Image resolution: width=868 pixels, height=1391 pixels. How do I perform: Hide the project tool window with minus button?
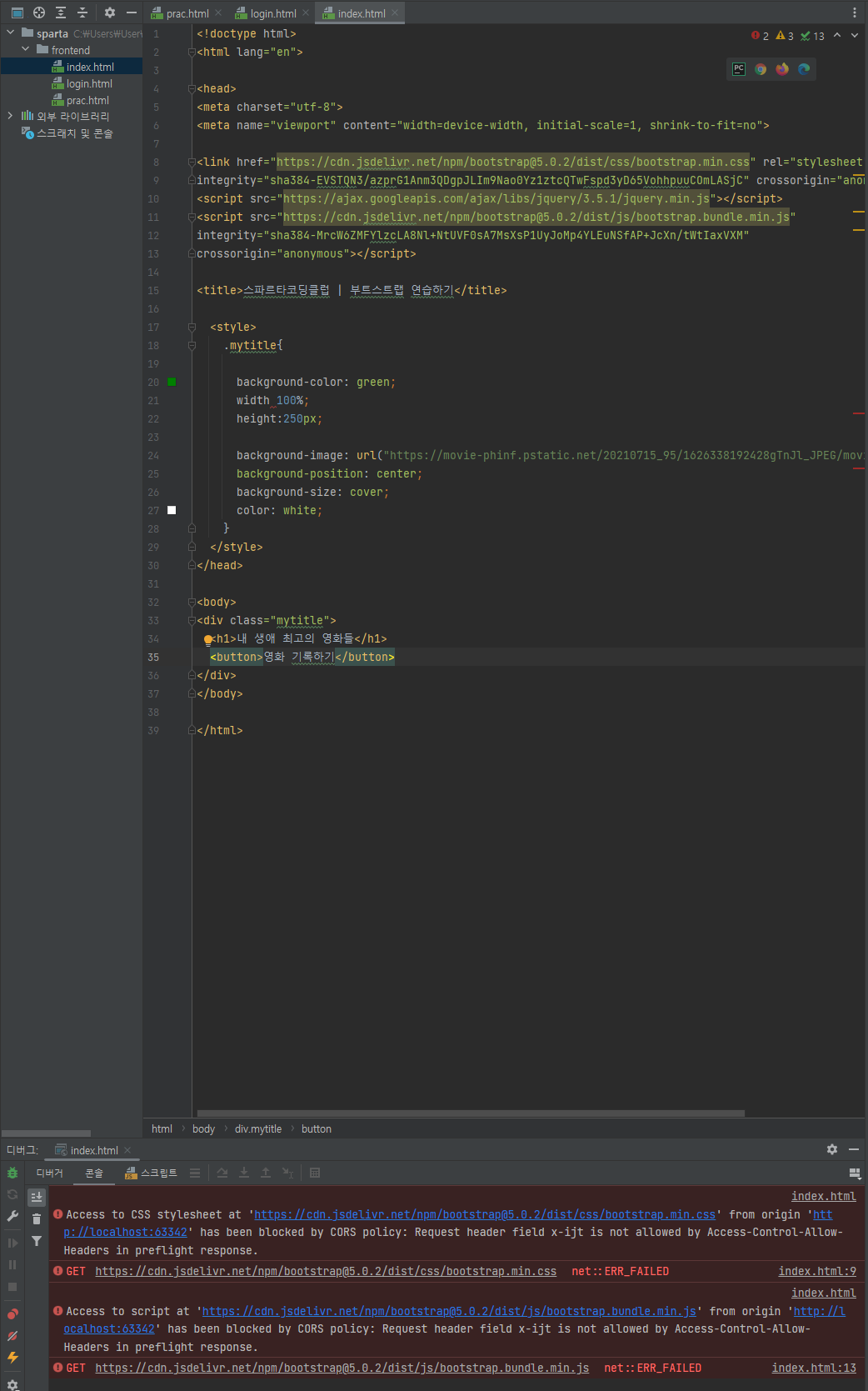(131, 13)
